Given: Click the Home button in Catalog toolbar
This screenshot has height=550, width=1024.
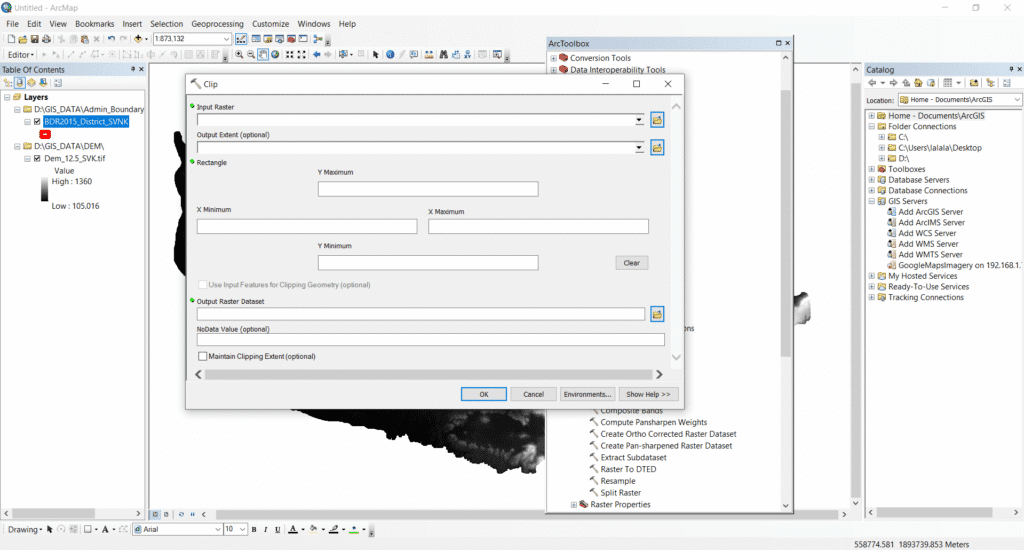Looking at the screenshot, I should (x=918, y=83).
